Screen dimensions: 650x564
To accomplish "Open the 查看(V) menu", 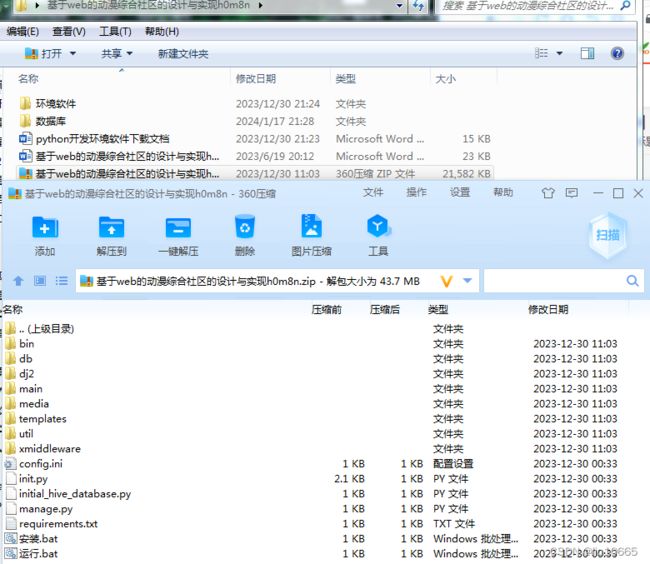I will pos(69,31).
